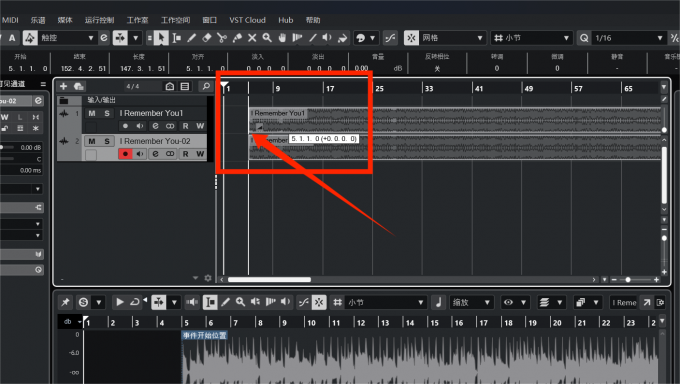Mute track I Remember You-02
This screenshot has height=384, width=680.
[92, 141]
